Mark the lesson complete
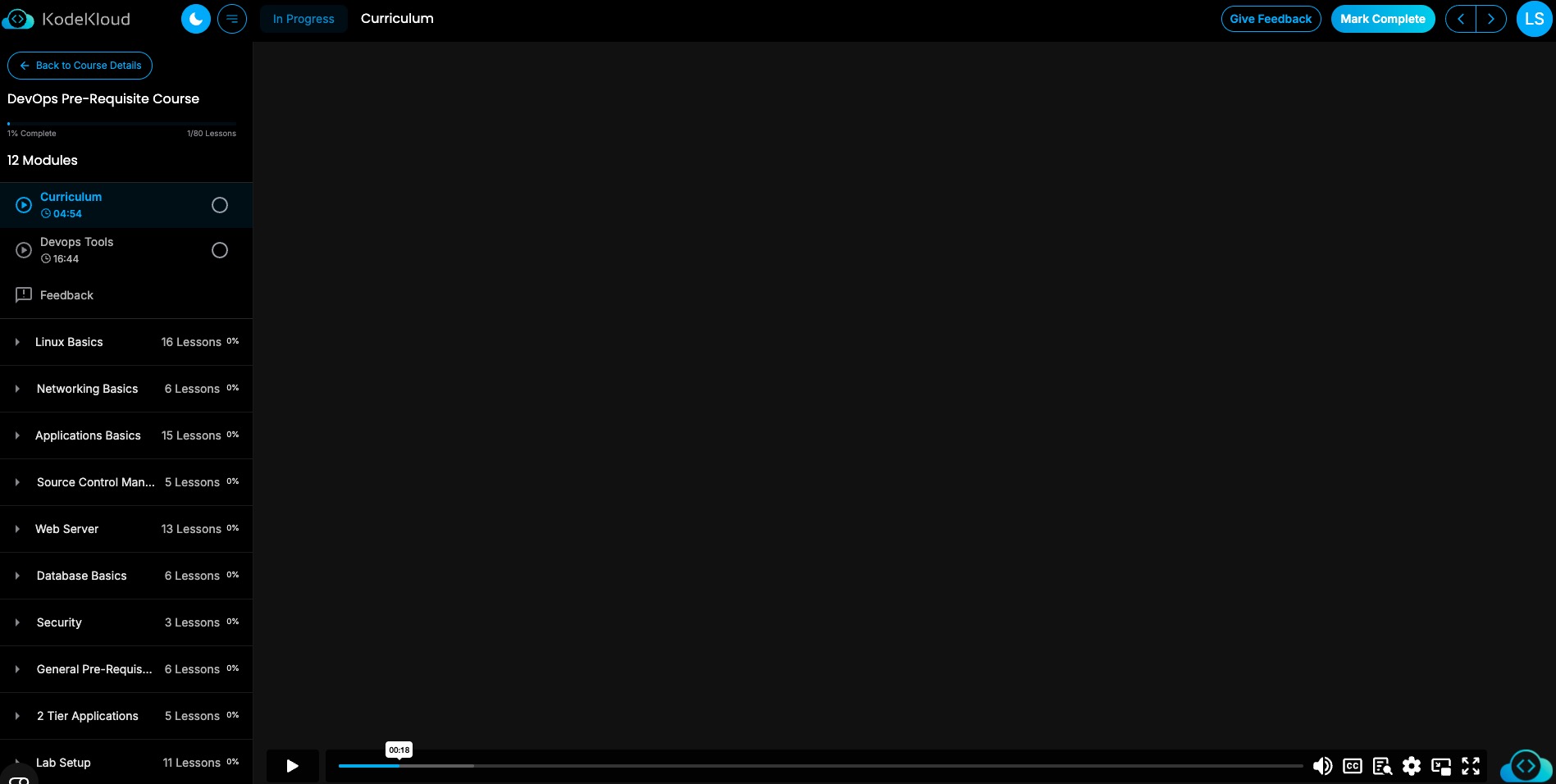The width and height of the screenshot is (1556, 784). tap(1383, 19)
